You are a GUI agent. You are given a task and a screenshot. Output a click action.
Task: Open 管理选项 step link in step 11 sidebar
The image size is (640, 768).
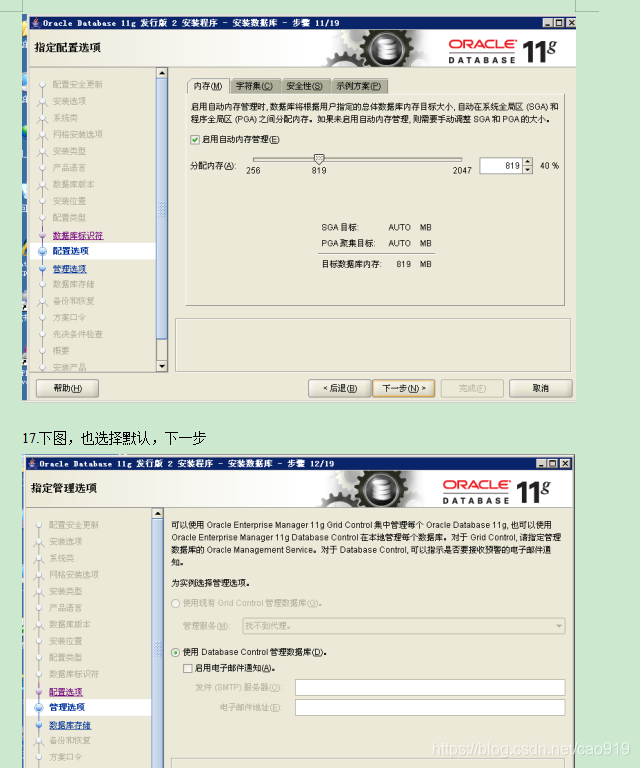click(70, 269)
